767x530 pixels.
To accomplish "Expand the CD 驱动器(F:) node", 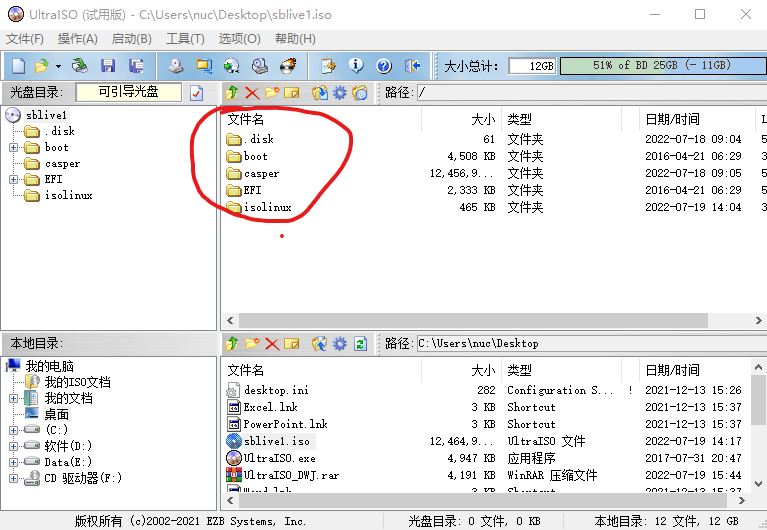I will [x=13, y=478].
